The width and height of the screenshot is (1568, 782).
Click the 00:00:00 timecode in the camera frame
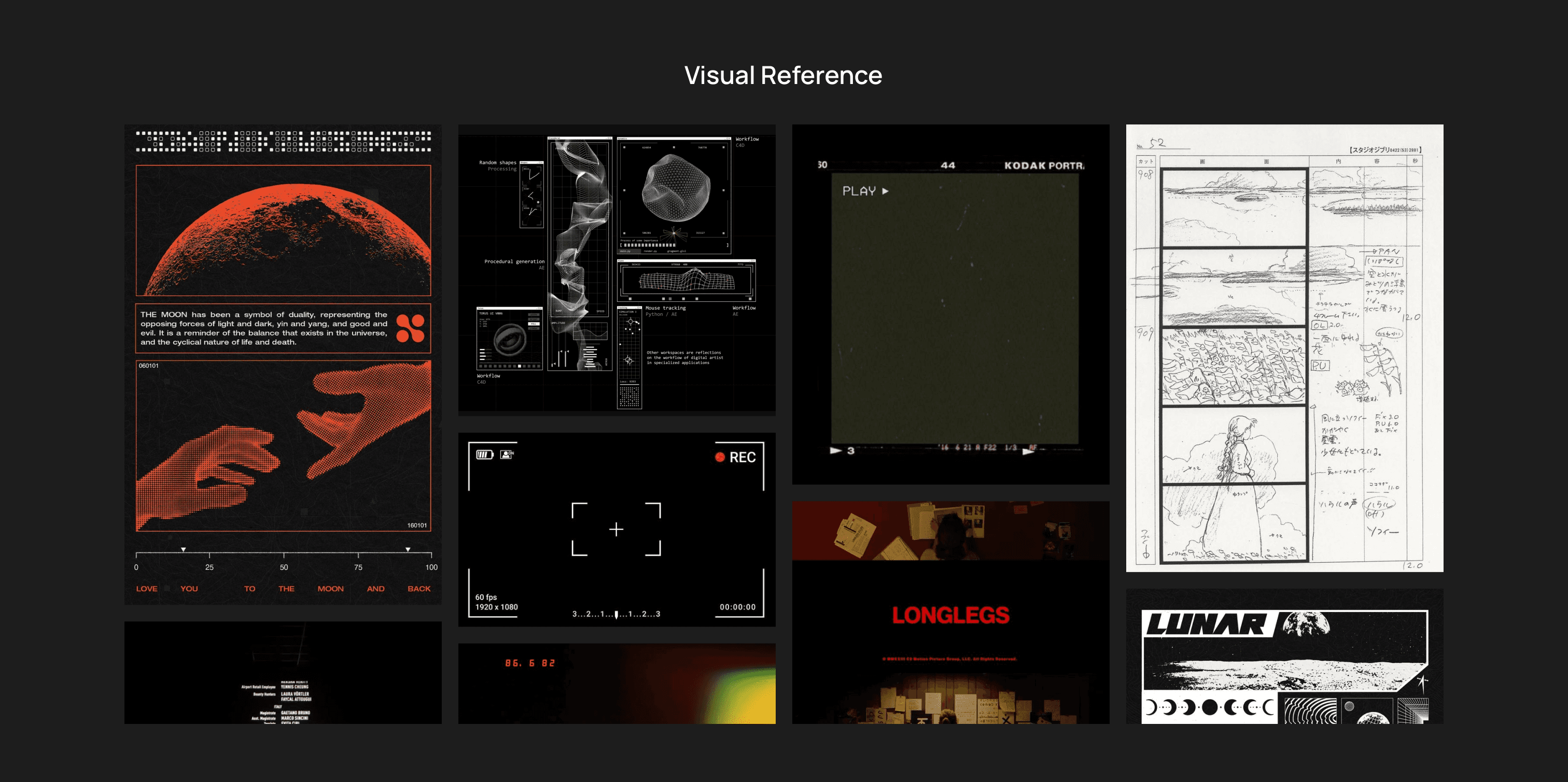point(737,607)
